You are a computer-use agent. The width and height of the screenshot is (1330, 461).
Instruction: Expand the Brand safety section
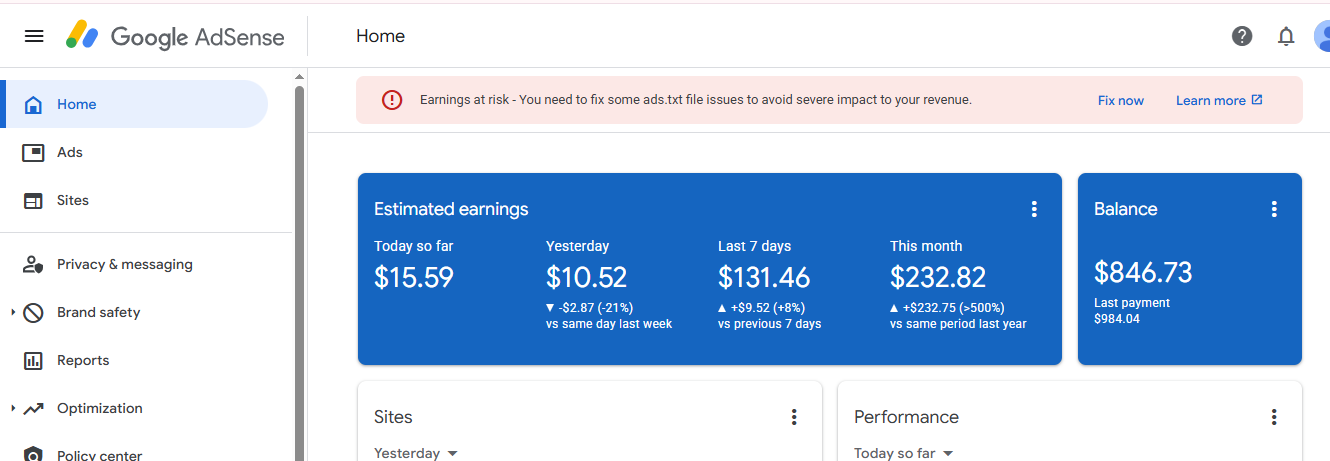(13, 313)
